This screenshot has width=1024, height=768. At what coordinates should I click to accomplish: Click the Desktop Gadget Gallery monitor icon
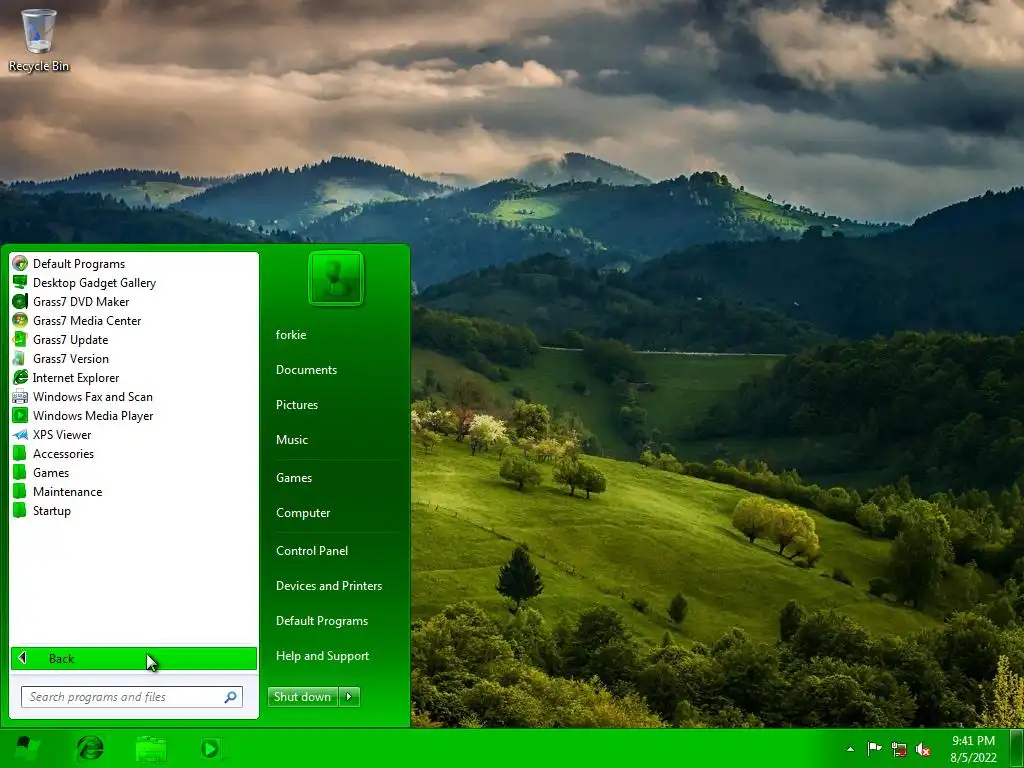pyautogui.click(x=20, y=282)
